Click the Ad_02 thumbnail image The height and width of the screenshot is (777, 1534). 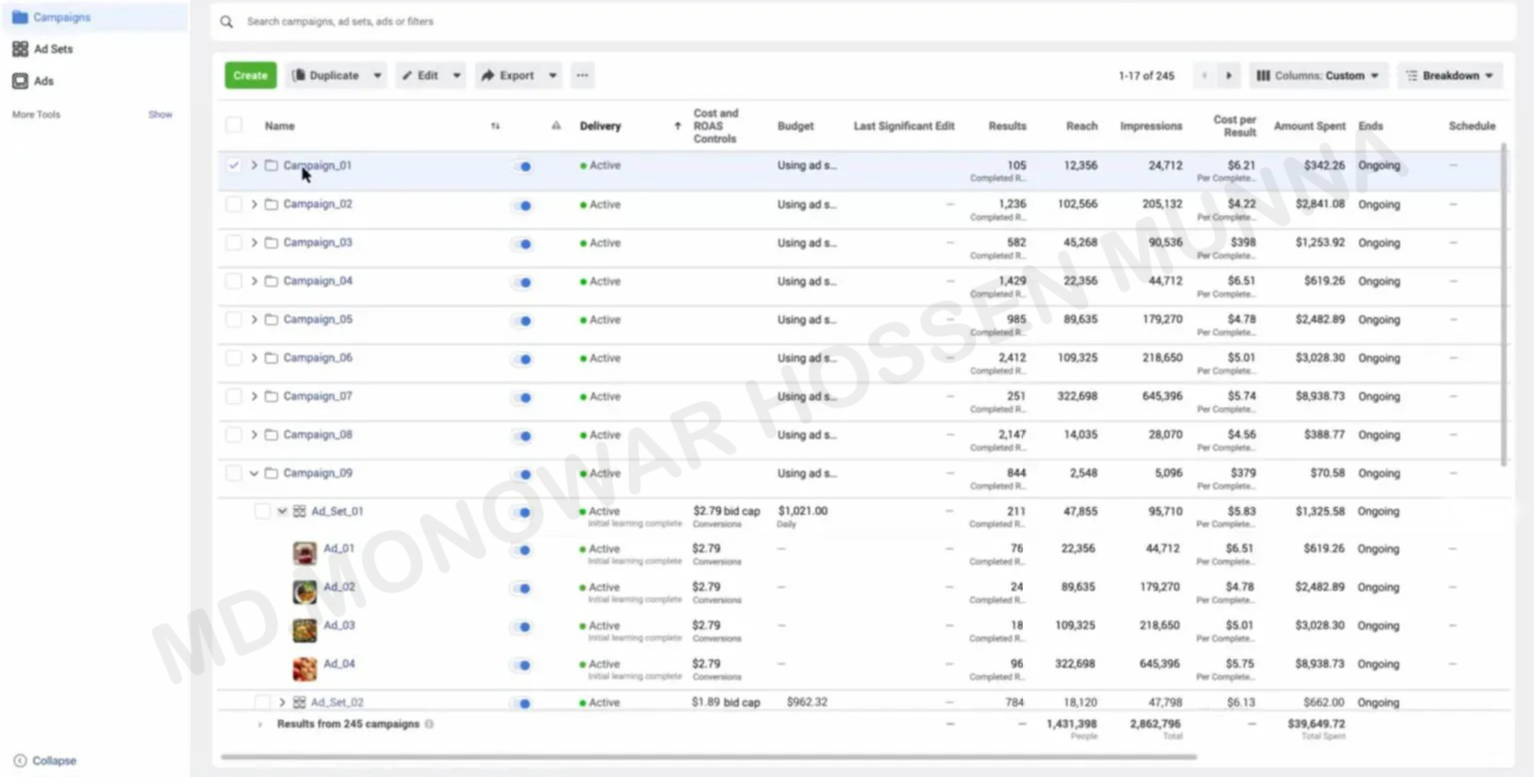click(305, 592)
